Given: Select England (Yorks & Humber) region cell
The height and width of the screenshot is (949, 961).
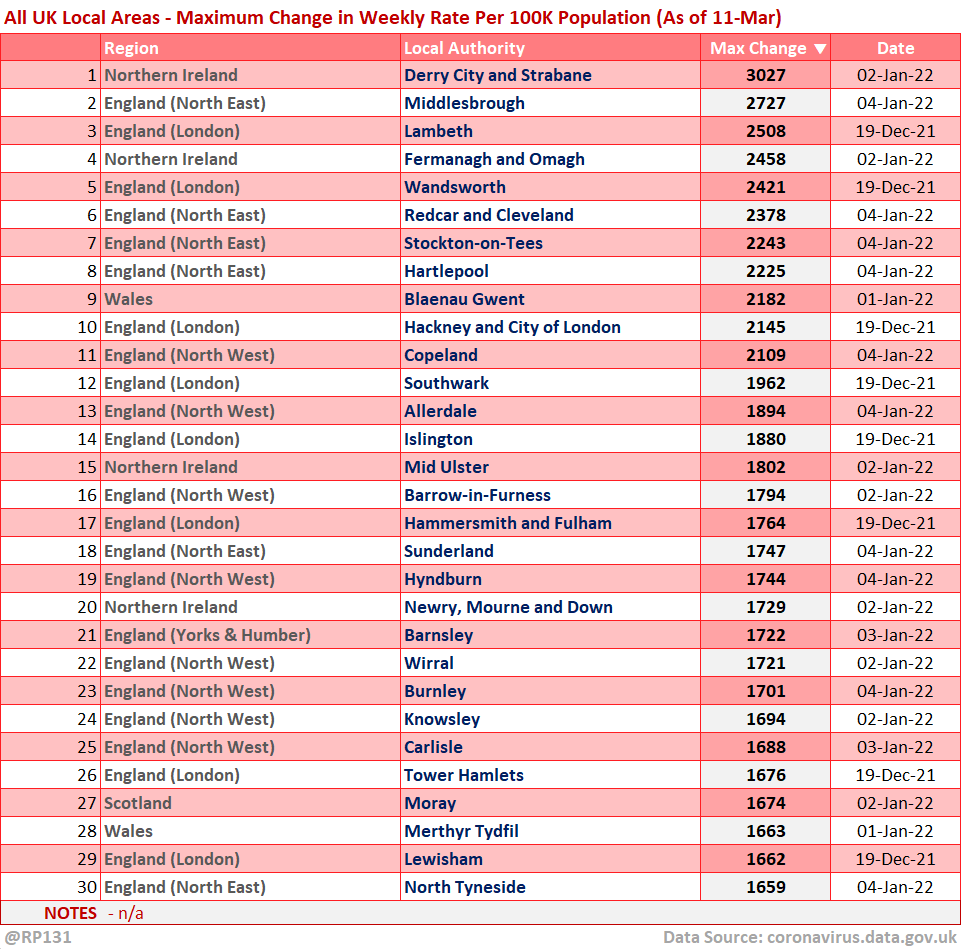Looking at the screenshot, I should click(207, 635).
